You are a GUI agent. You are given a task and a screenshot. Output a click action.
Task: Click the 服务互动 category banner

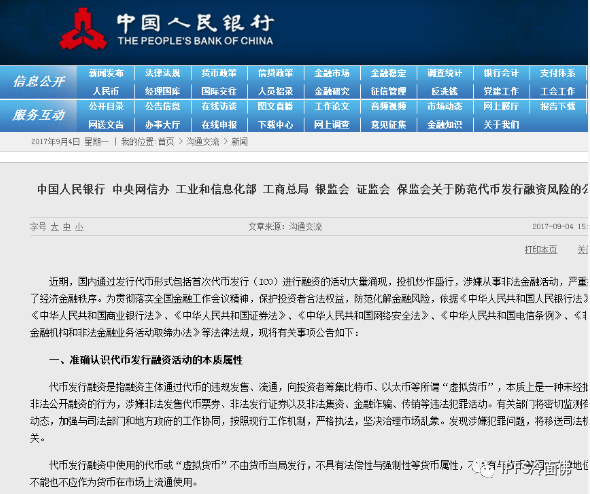click(x=39, y=115)
